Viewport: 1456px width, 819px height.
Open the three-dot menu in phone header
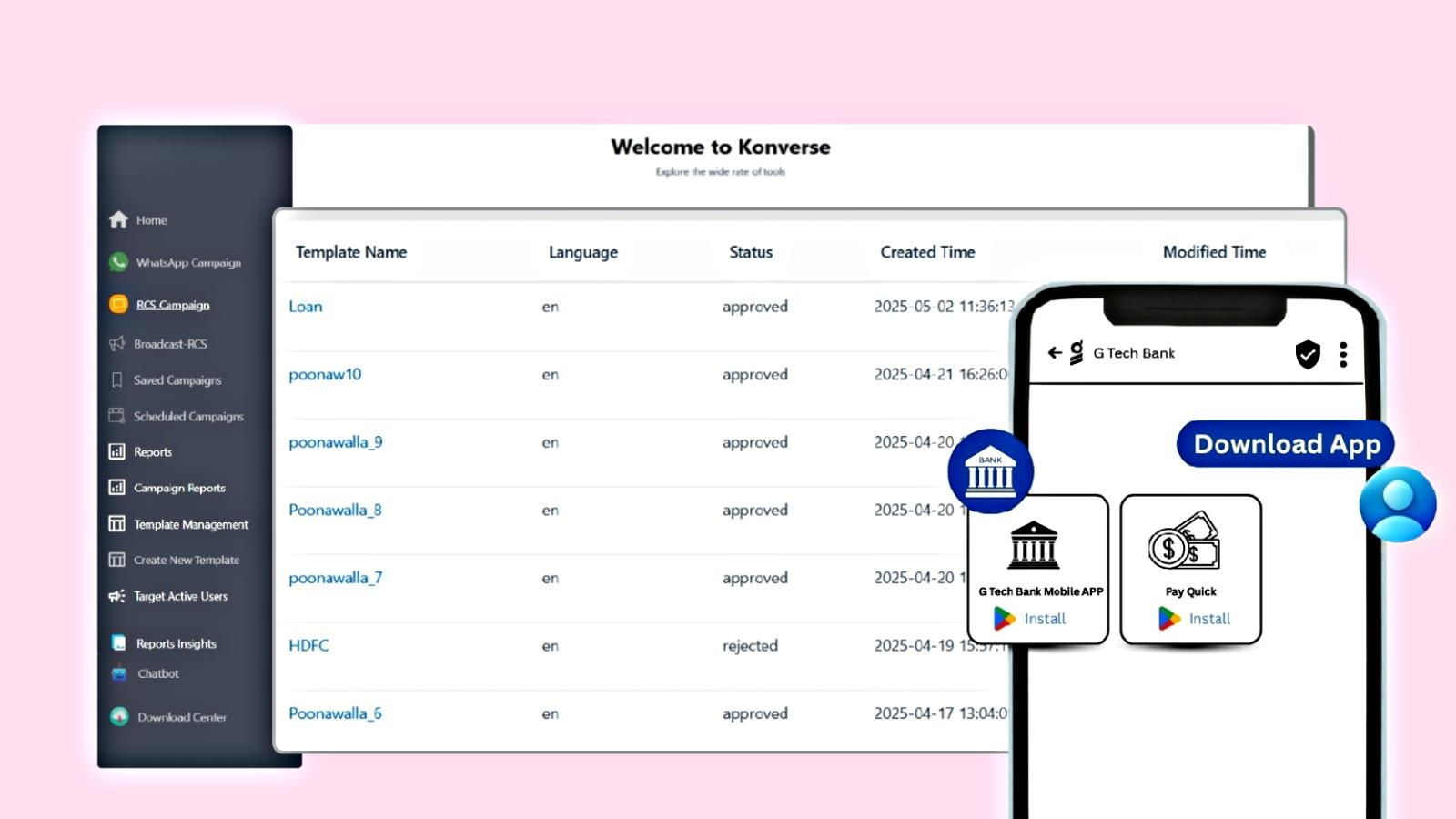1343,354
